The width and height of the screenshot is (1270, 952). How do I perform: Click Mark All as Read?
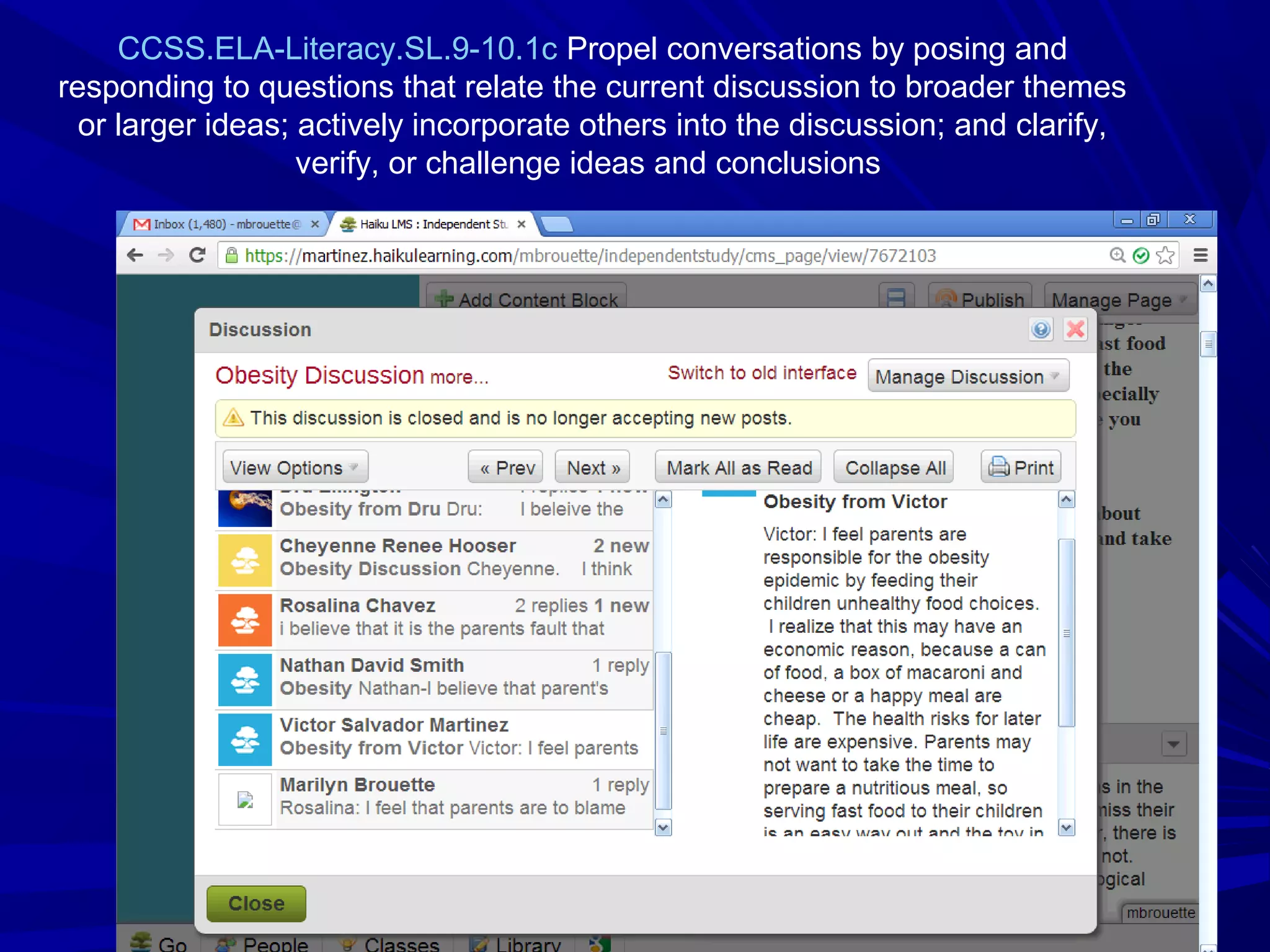pyautogui.click(x=738, y=467)
